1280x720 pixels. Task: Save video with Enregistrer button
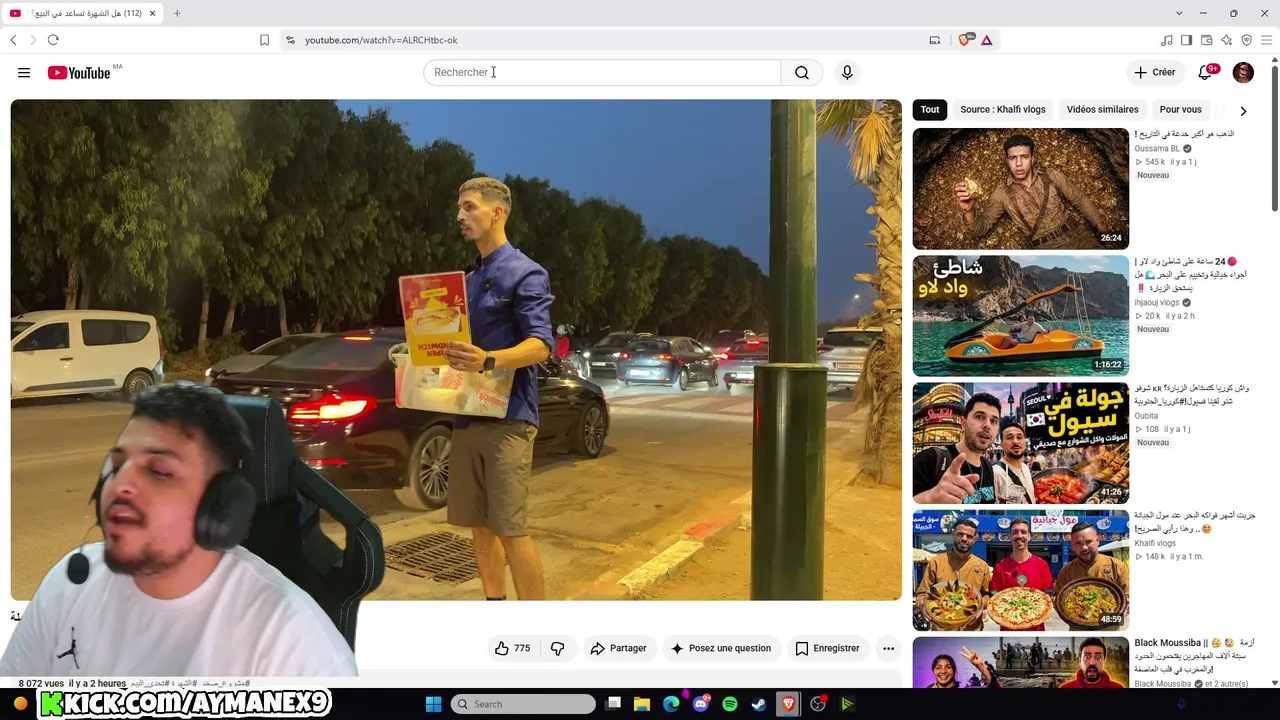point(827,648)
